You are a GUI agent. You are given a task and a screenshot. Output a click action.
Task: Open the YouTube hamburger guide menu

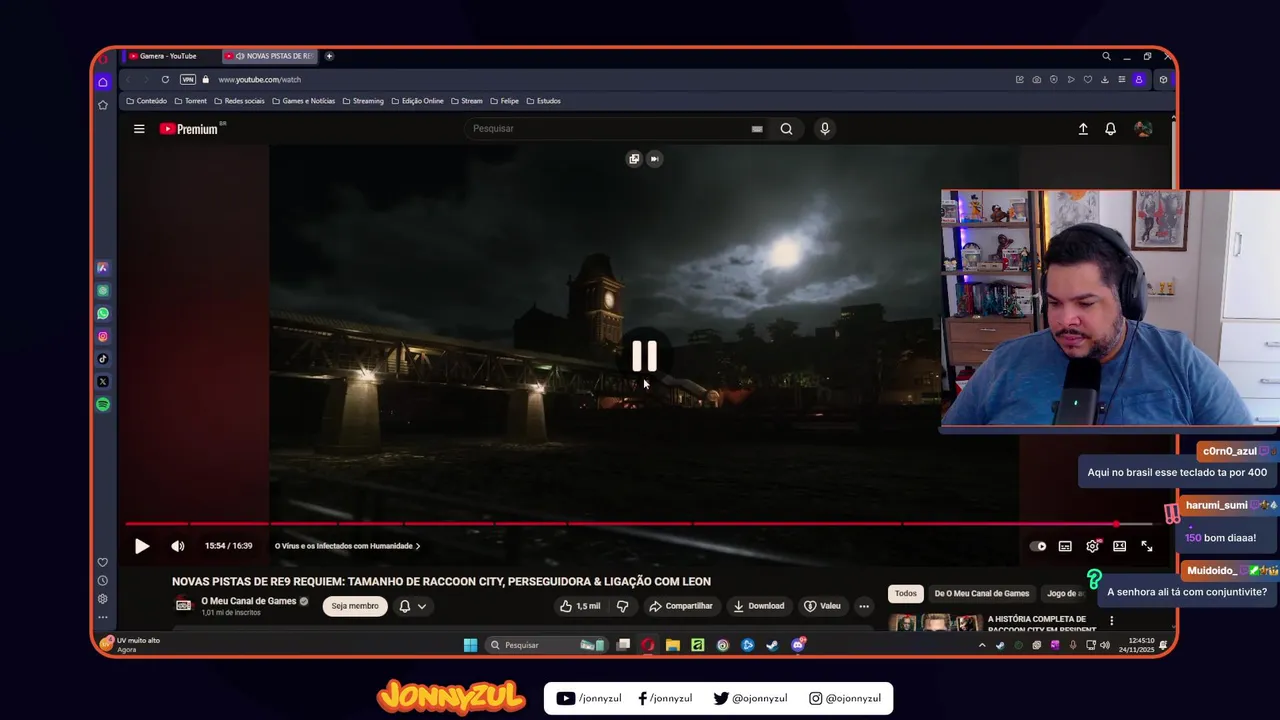click(x=139, y=129)
